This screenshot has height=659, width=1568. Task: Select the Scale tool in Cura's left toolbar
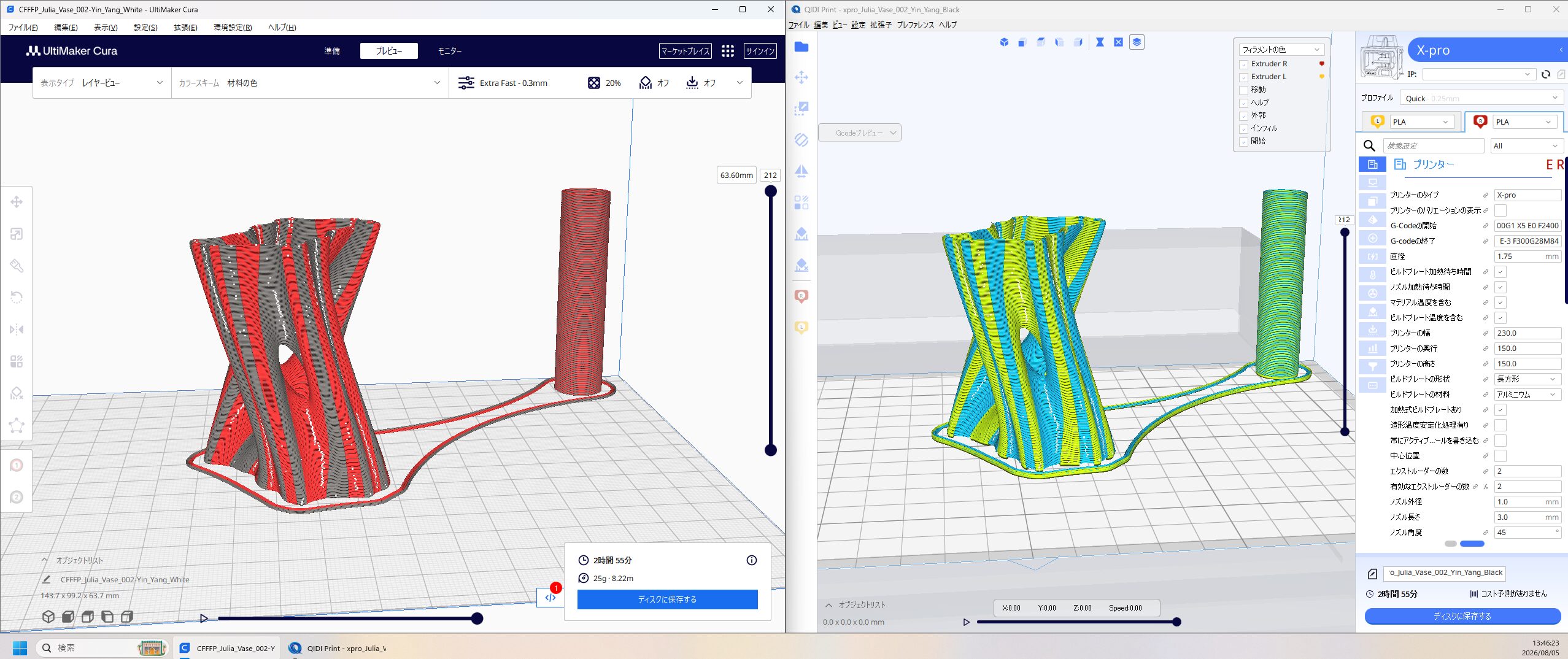point(17,234)
